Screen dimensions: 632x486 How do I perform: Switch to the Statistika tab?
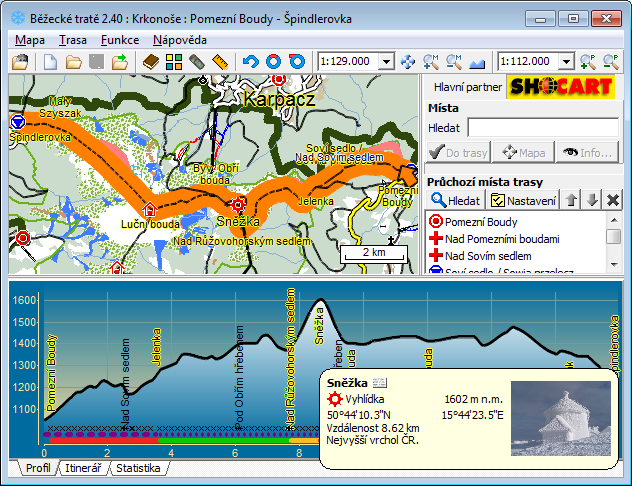point(136,468)
